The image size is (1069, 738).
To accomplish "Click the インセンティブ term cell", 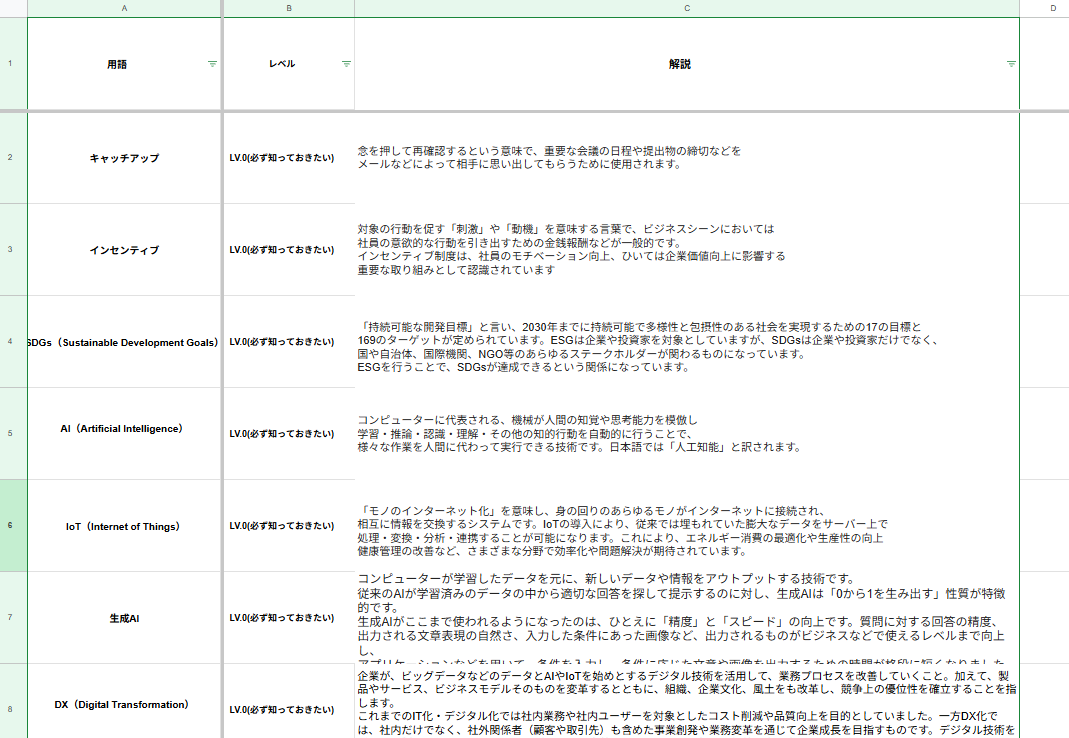I will click(124, 250).
